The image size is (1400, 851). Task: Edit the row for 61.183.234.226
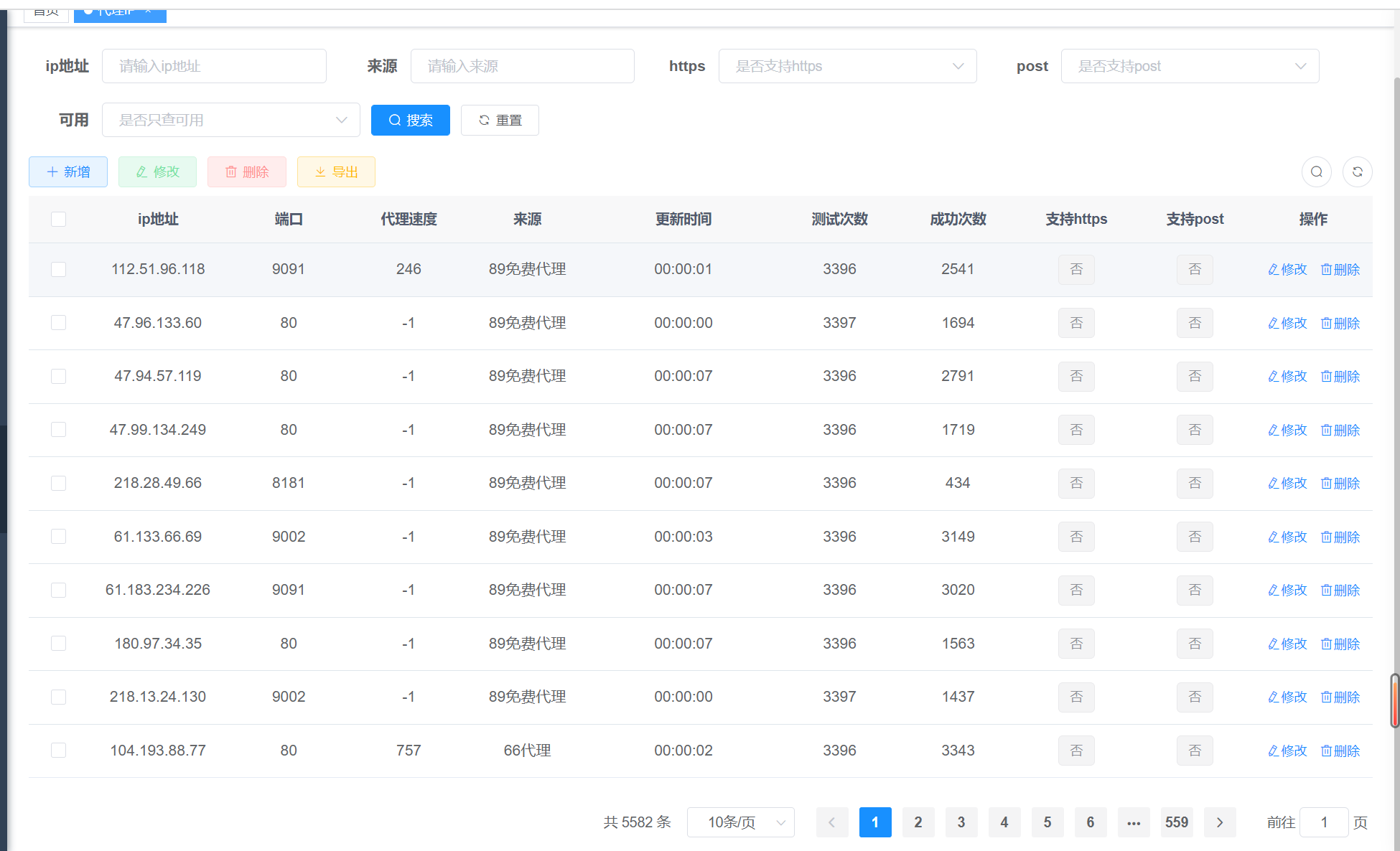(x=1287, y=590)
